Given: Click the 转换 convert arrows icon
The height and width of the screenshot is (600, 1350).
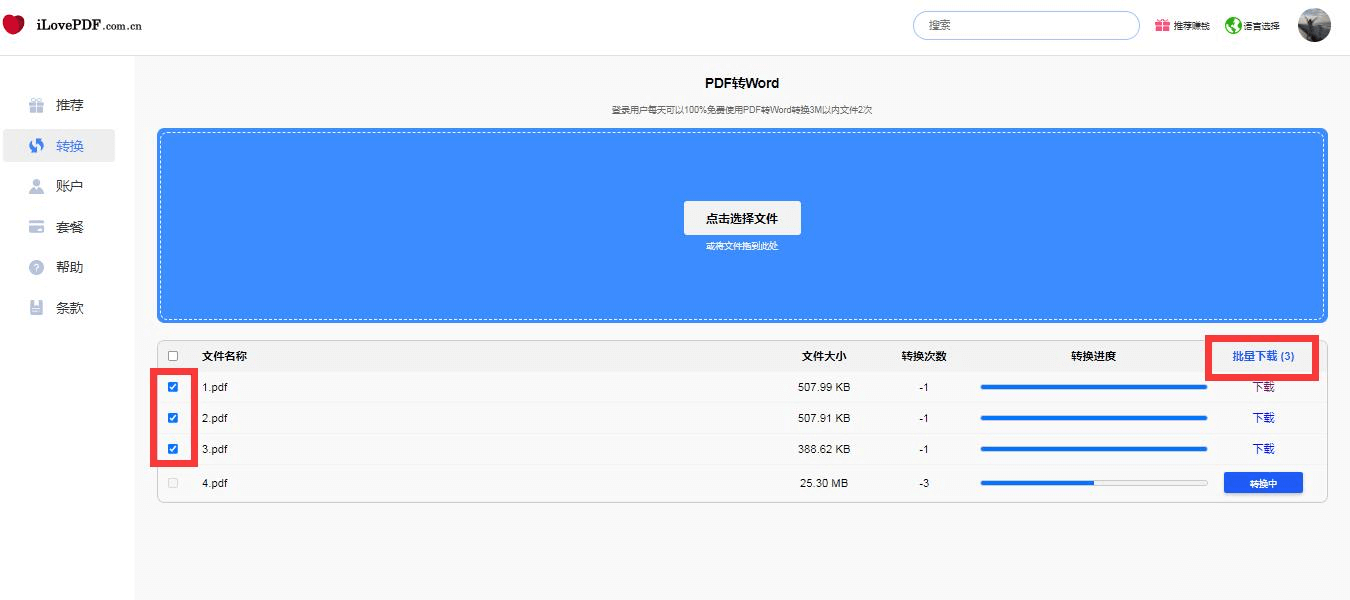Looking at the screenshot, I should [x=36, y=146].
